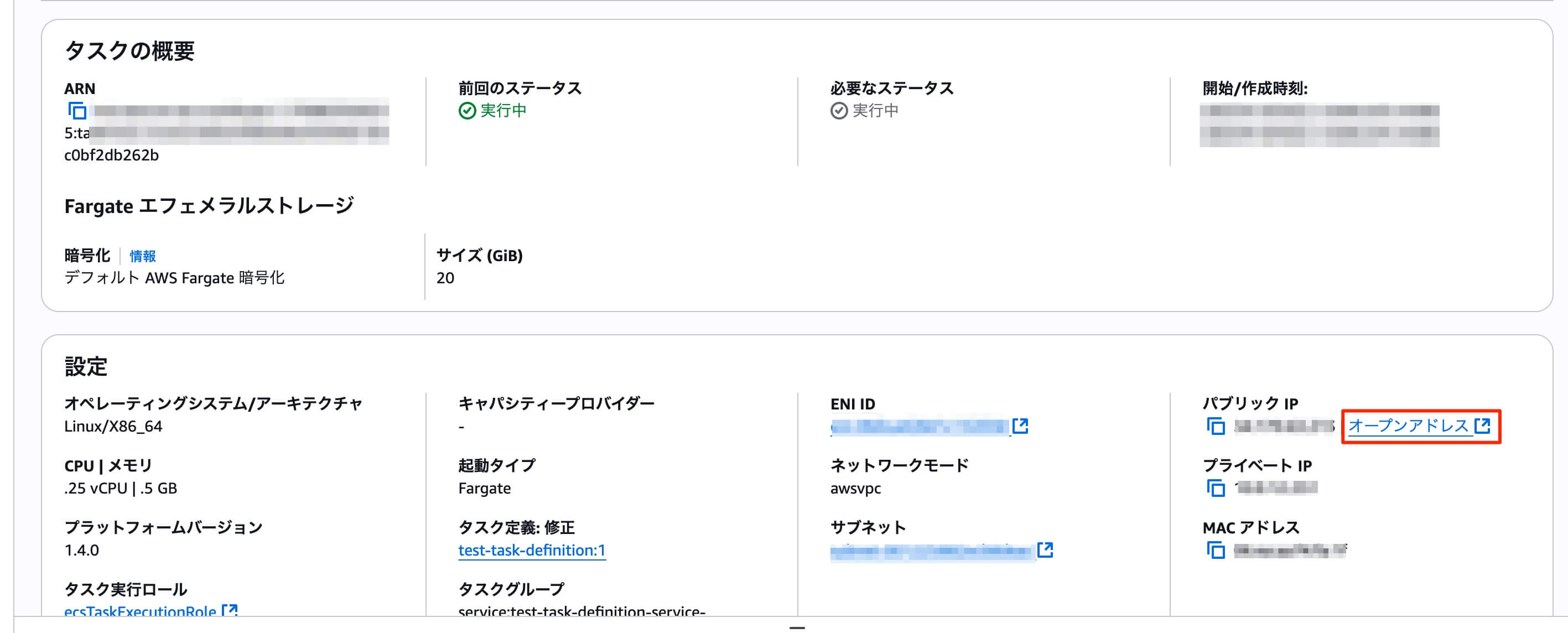Click the bottom panel drag handle bar
1568x633 pixels.
(x=797, y=627)
